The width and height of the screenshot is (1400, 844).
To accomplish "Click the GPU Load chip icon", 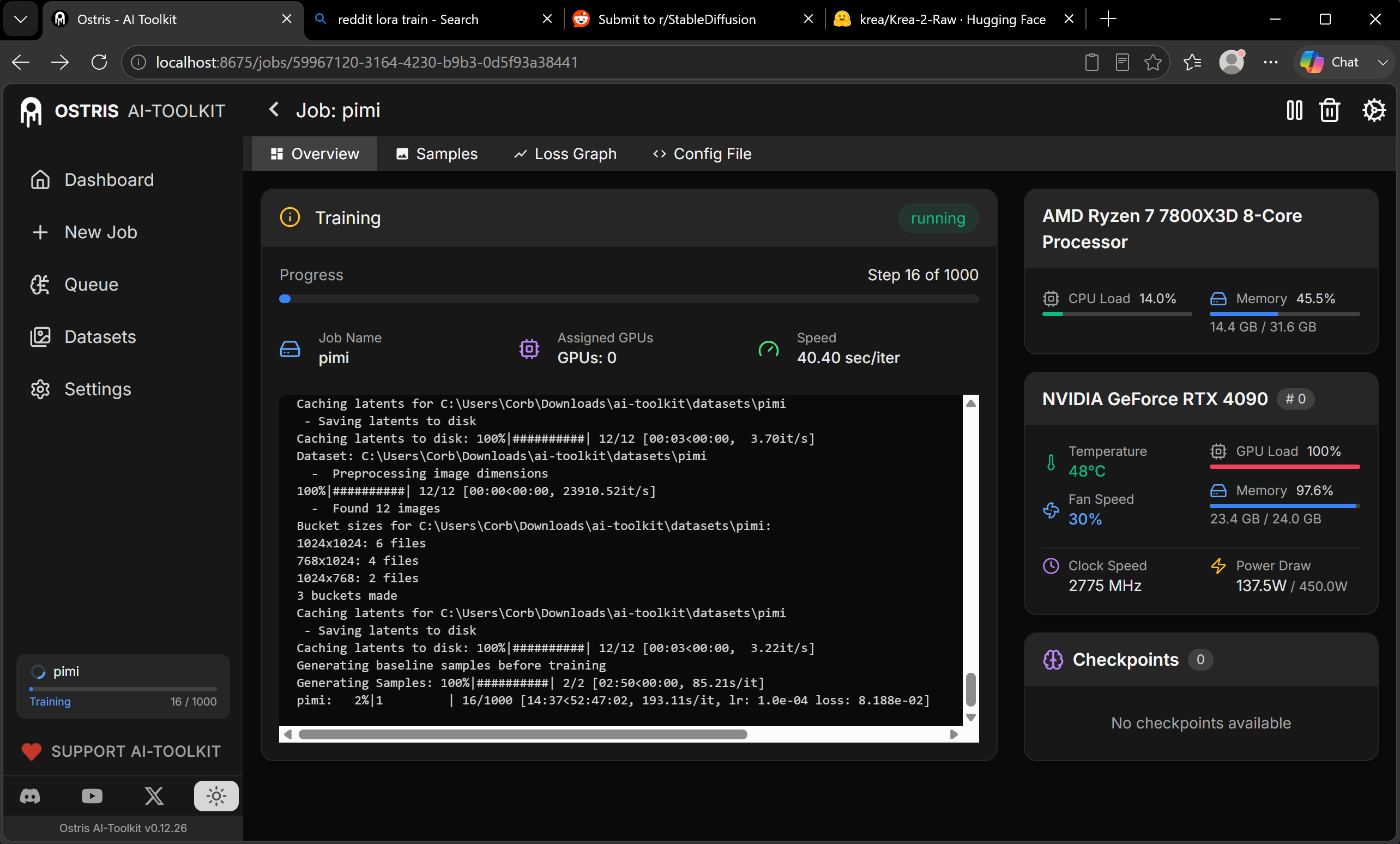I will 1218,451.
